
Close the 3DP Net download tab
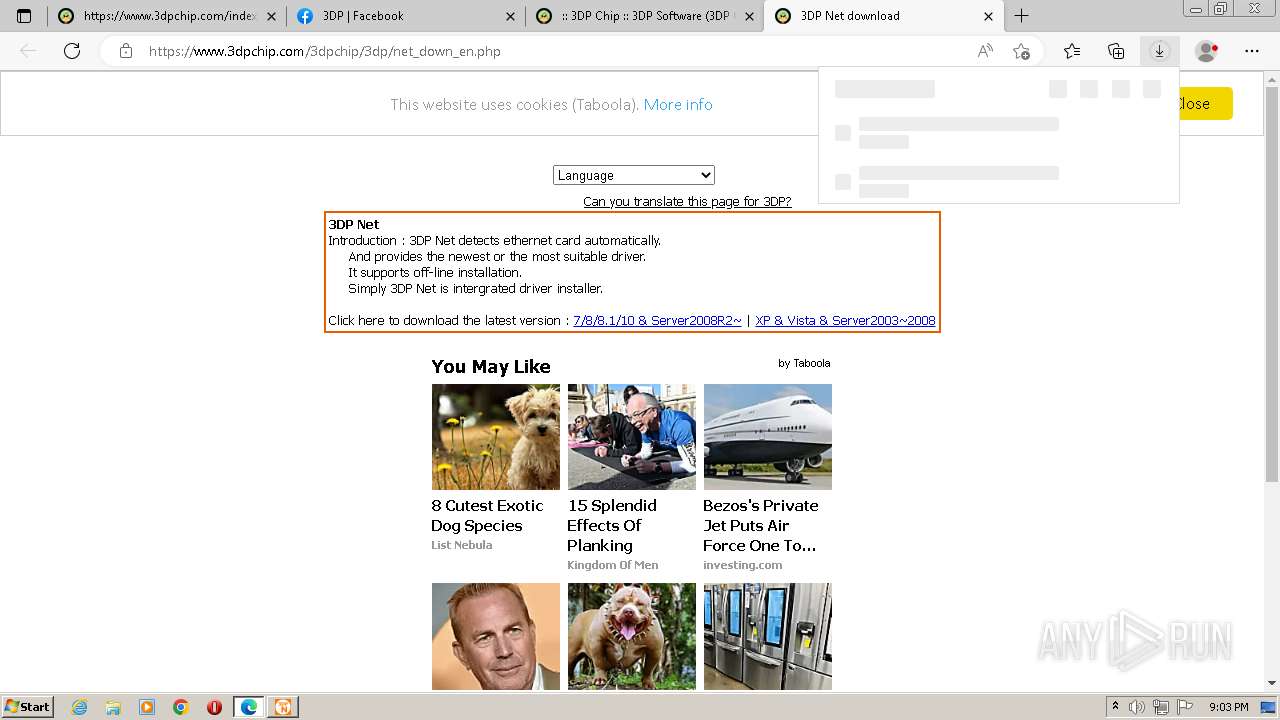pyautogui.click(x=989, y=16)
